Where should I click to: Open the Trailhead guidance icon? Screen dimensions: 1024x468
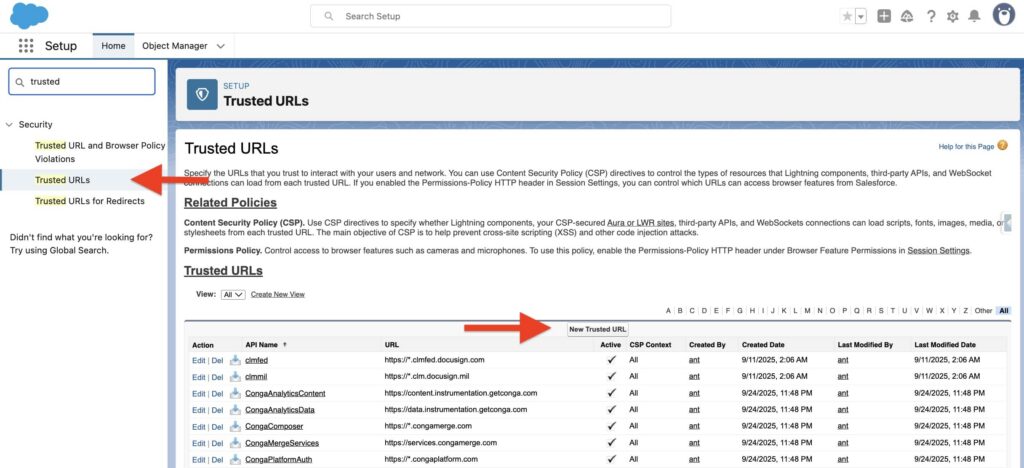(x=907, y=16)
